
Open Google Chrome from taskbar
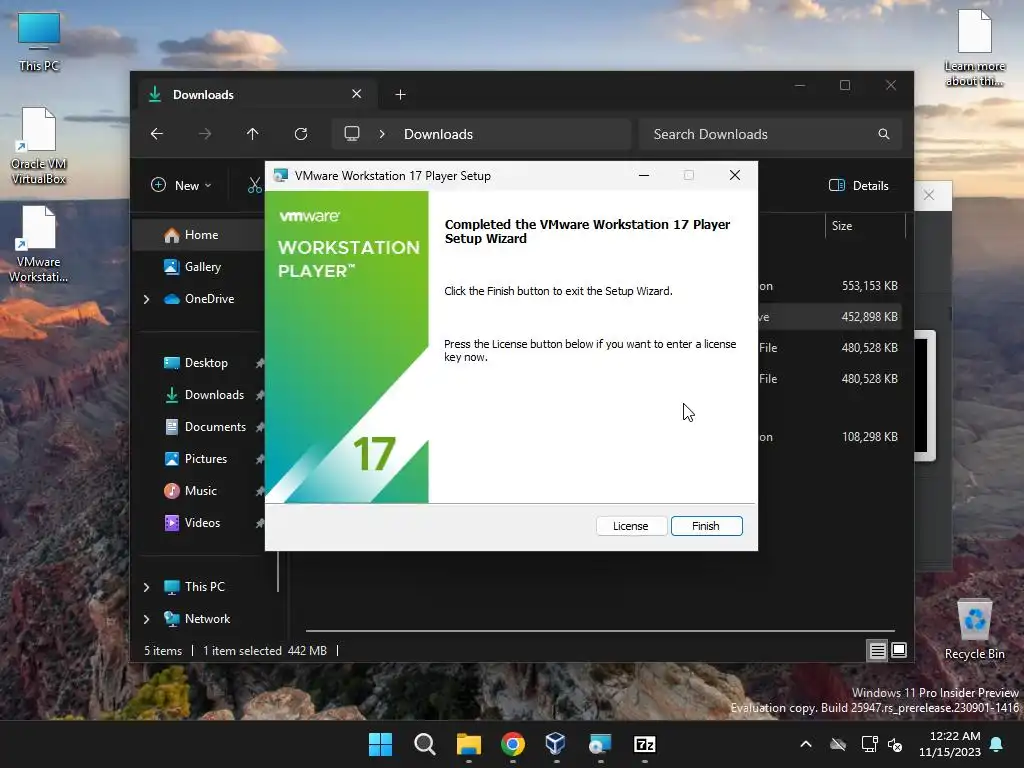pos(513,744)
